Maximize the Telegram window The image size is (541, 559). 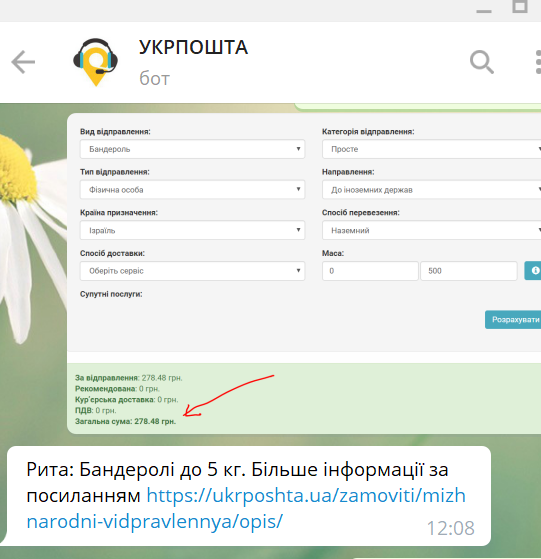520,7
